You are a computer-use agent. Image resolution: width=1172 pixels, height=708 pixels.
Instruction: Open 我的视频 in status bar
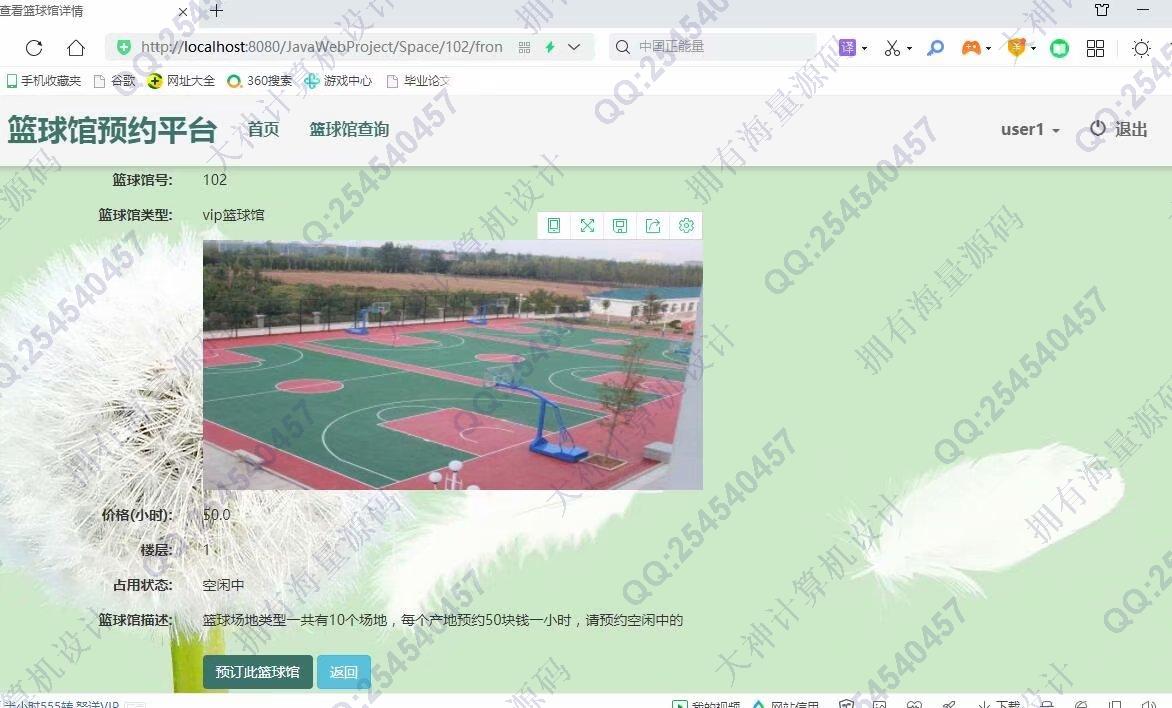(x=706, y=703)
